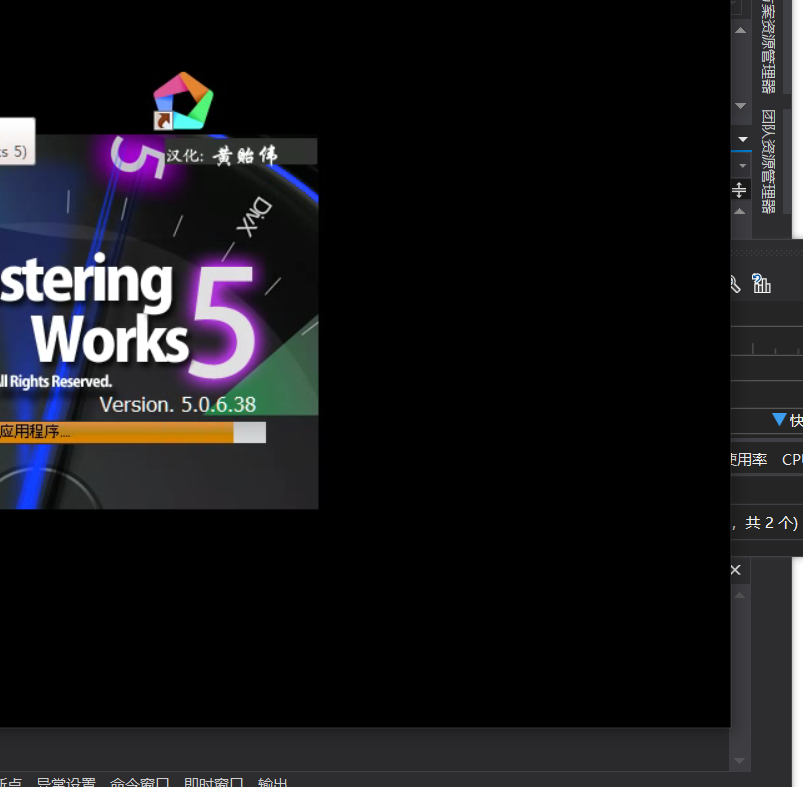Click the 使用率 tab in the diagnostics panel
Image resolution: width=803 pixels, height=787 pixels.
point(749,459)
